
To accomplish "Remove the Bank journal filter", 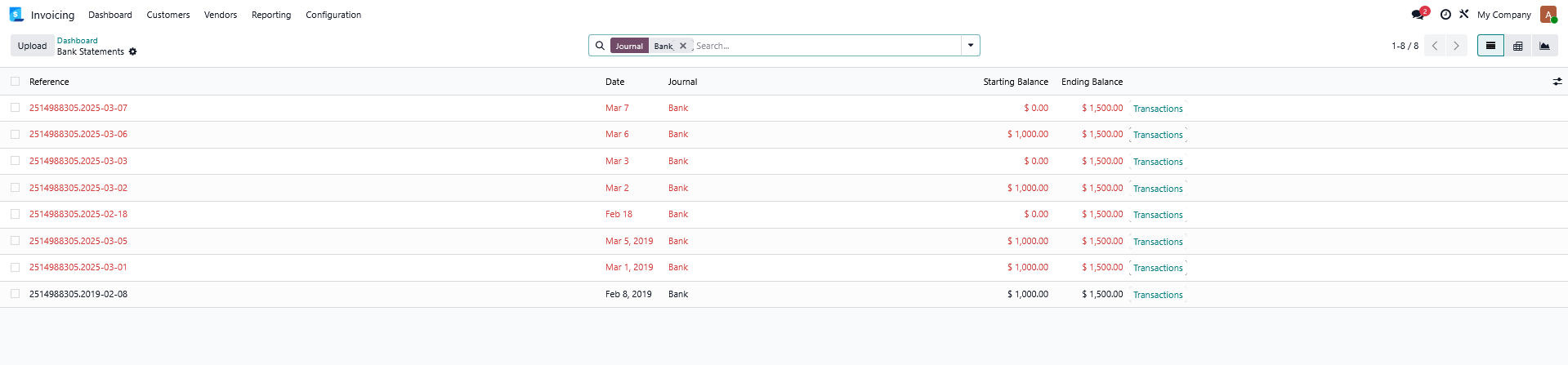I will [x=683, y=46].
